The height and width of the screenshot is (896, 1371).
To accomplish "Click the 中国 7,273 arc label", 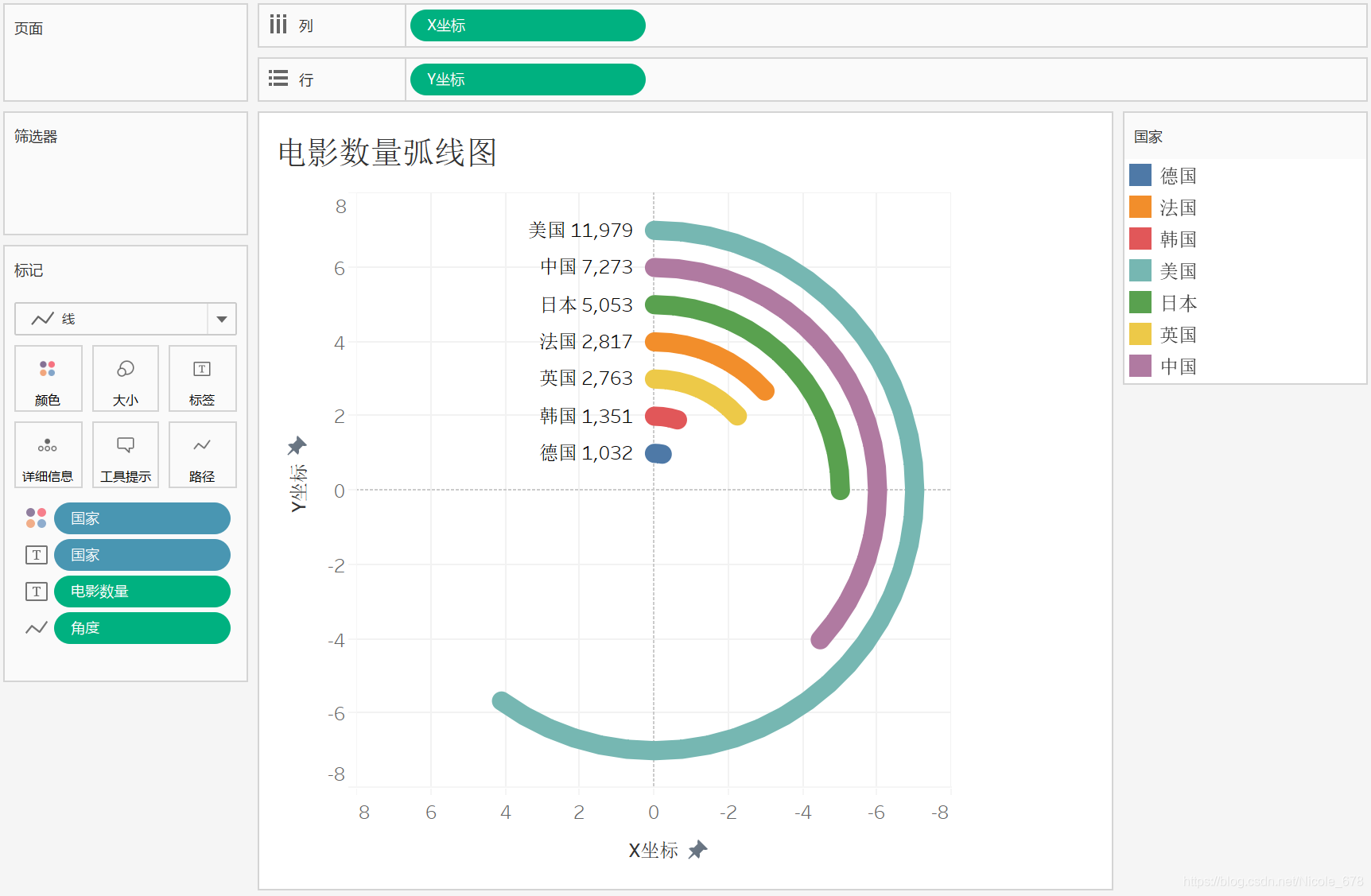I will [587, 266].
